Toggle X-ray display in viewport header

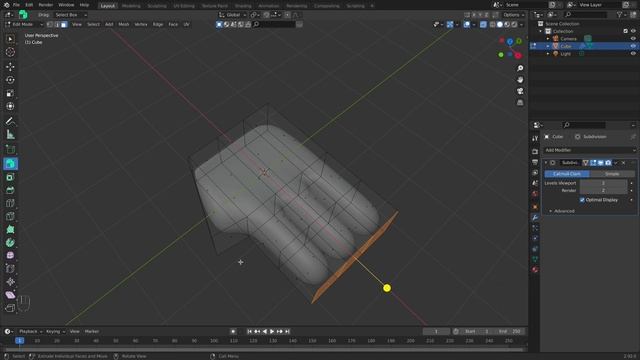point(483,24)
